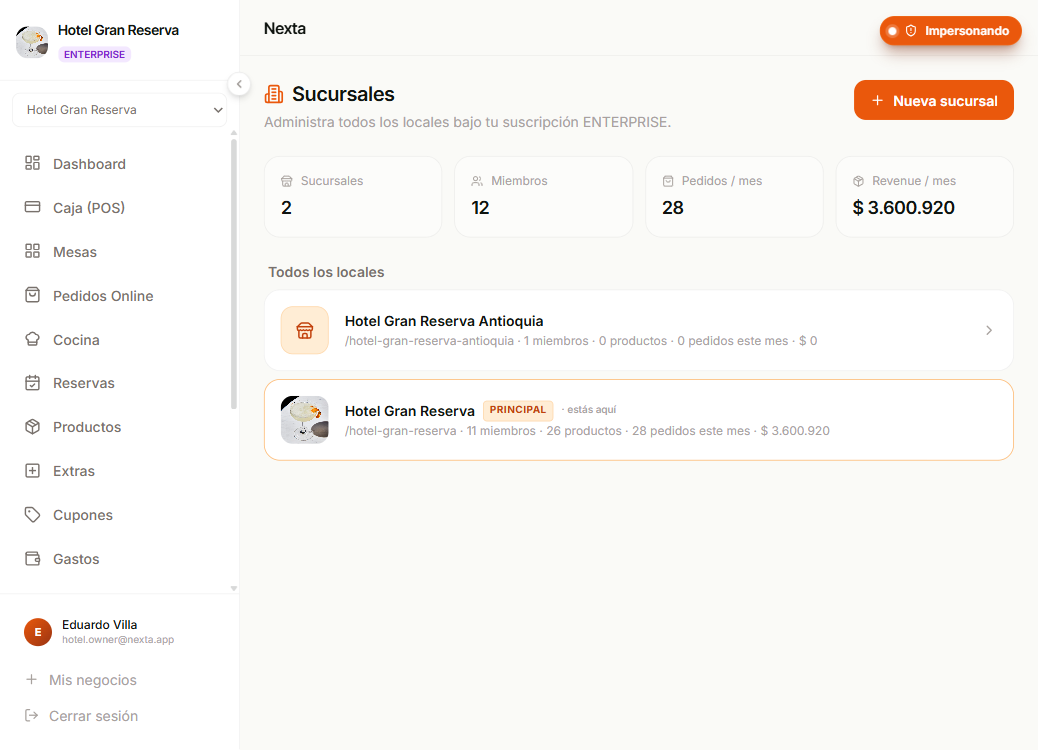Click the $ 3.600.920 revenue value card
Image resolution: width=1038 pixels, height=750 pixels.
click(x=924, y=197)
